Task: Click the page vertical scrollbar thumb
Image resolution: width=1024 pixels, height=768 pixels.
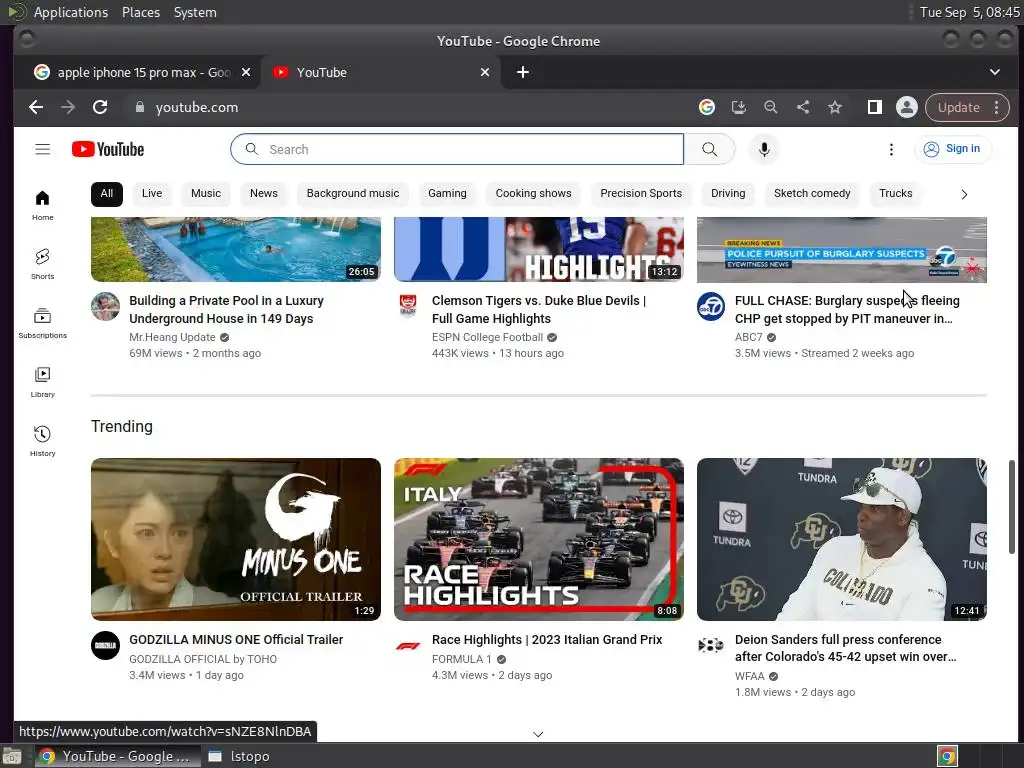Action: click(1012, 507)
